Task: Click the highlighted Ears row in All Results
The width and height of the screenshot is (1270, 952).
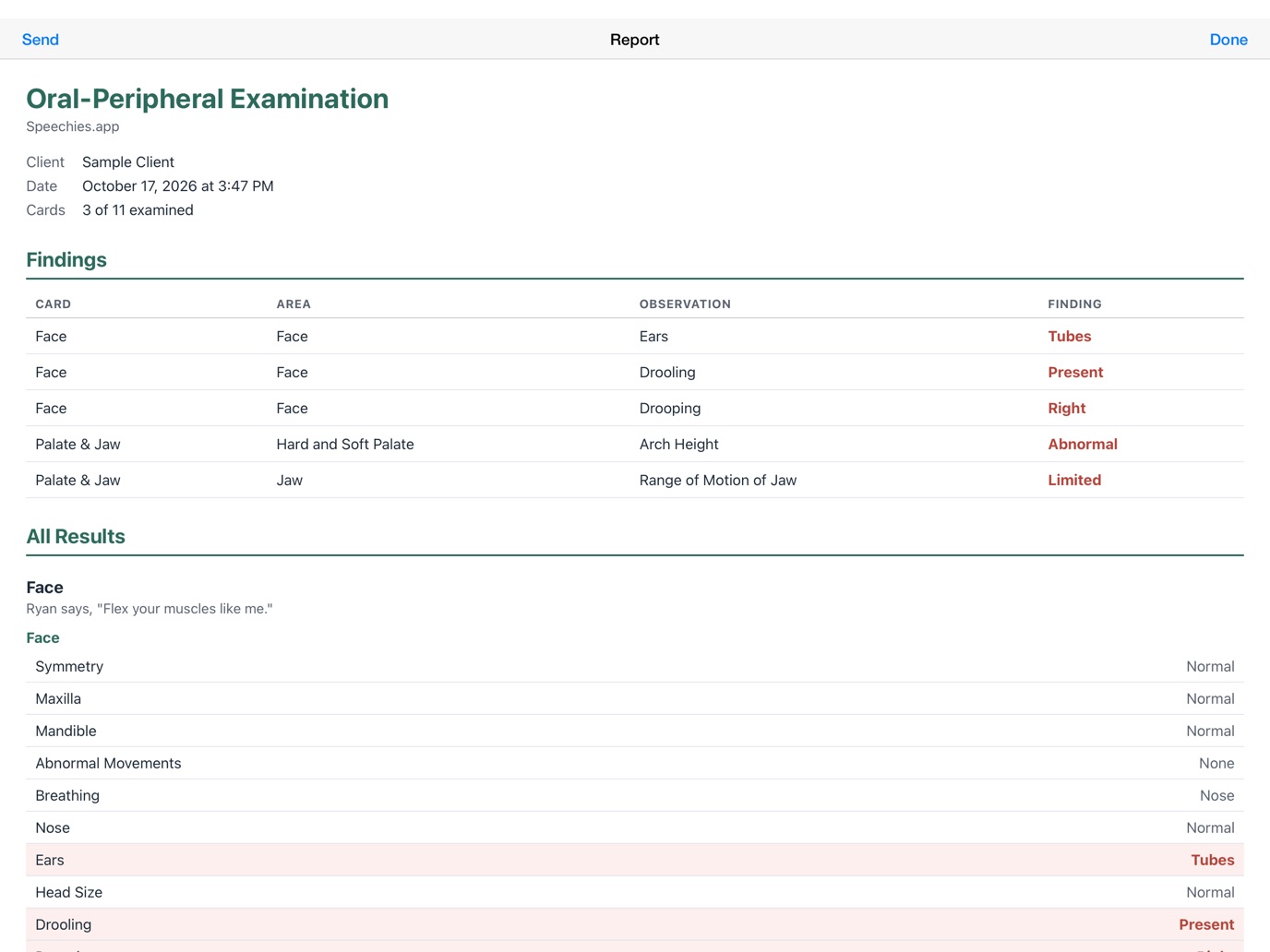Action: coord(635,861)
